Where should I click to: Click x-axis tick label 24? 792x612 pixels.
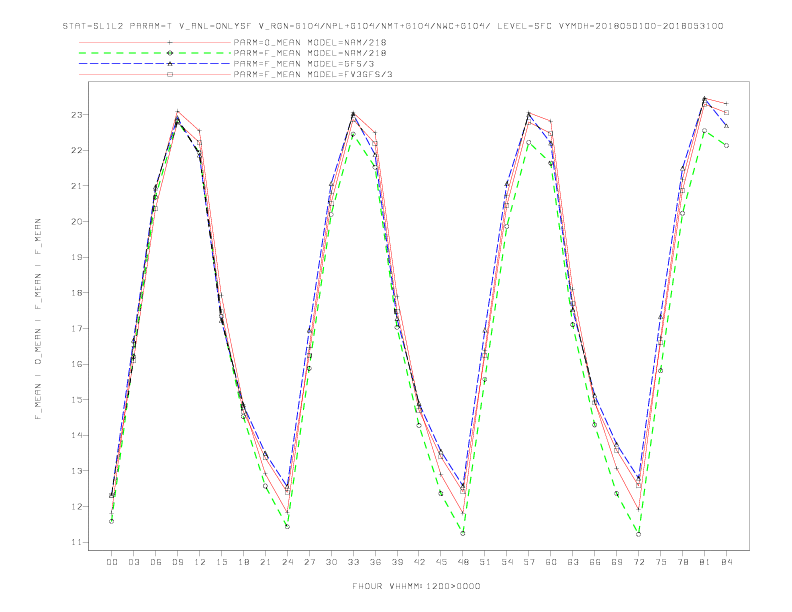[287, 562]
